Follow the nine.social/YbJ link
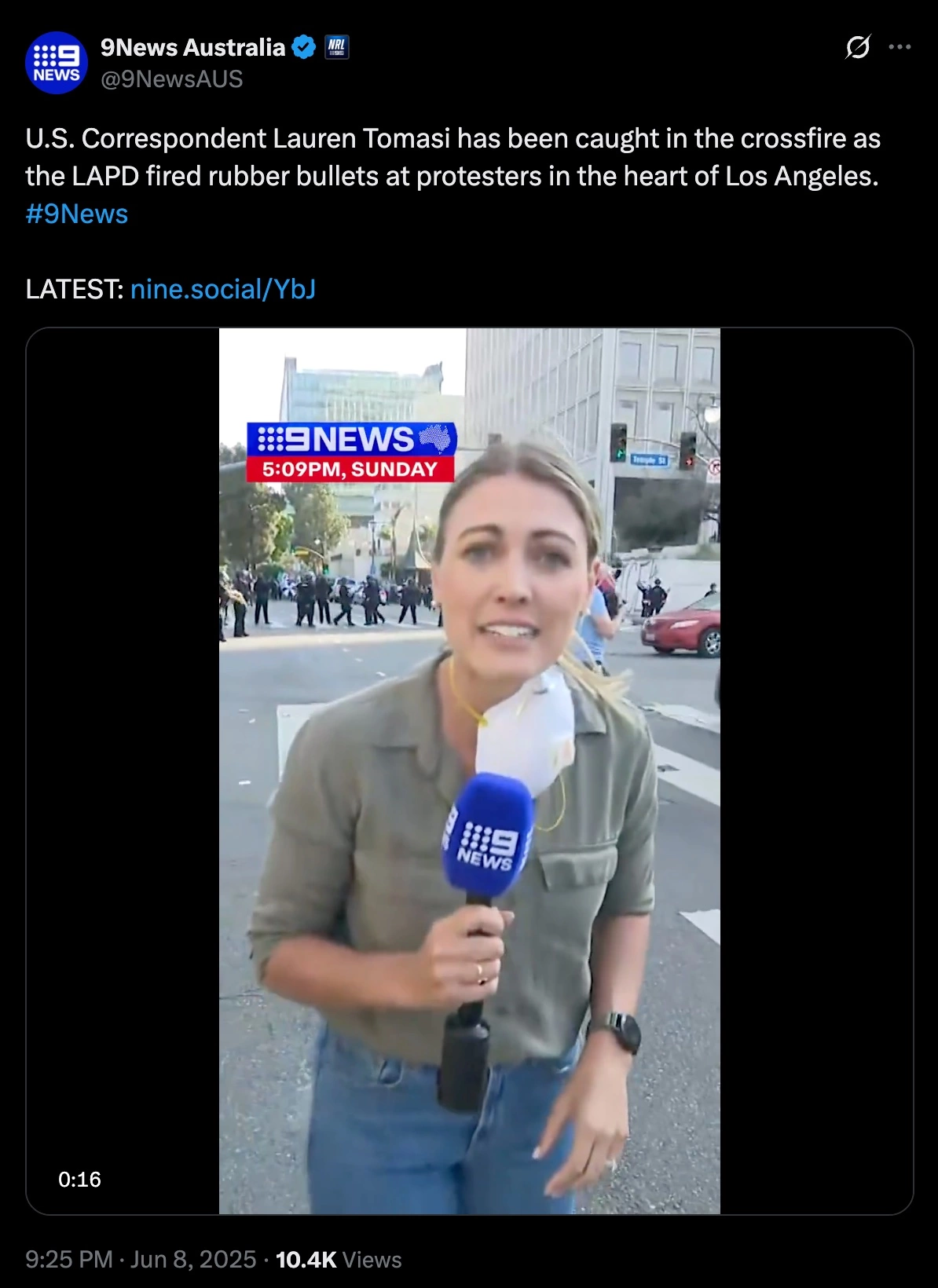The width and height of the screenshot is (938, 1288). tap(223, 289)
